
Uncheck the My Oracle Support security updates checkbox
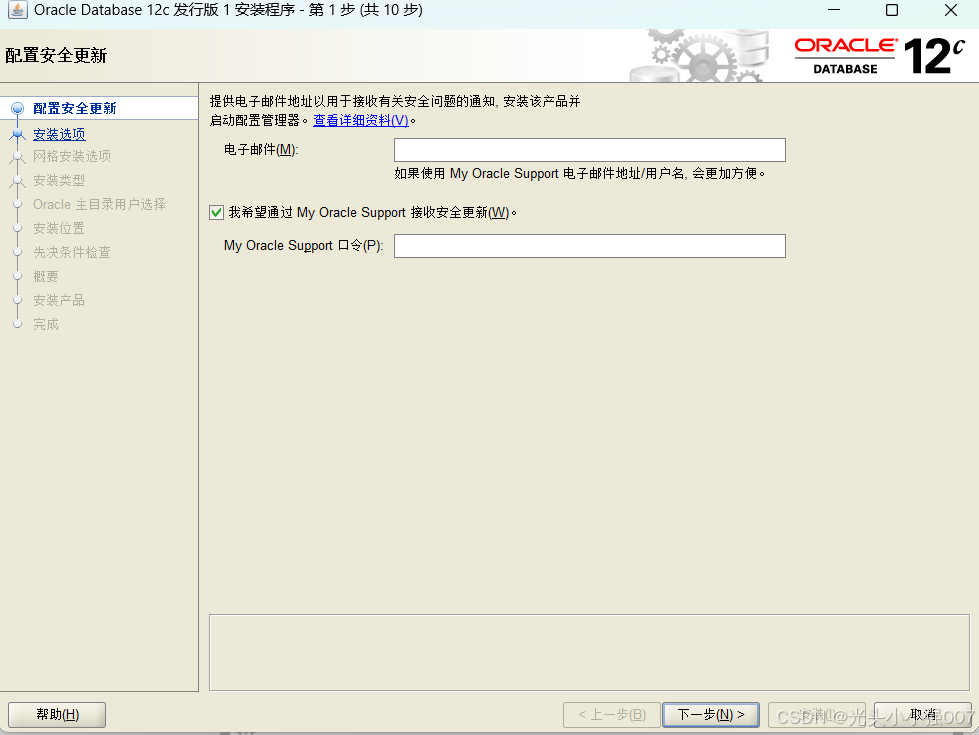[217, 212]
